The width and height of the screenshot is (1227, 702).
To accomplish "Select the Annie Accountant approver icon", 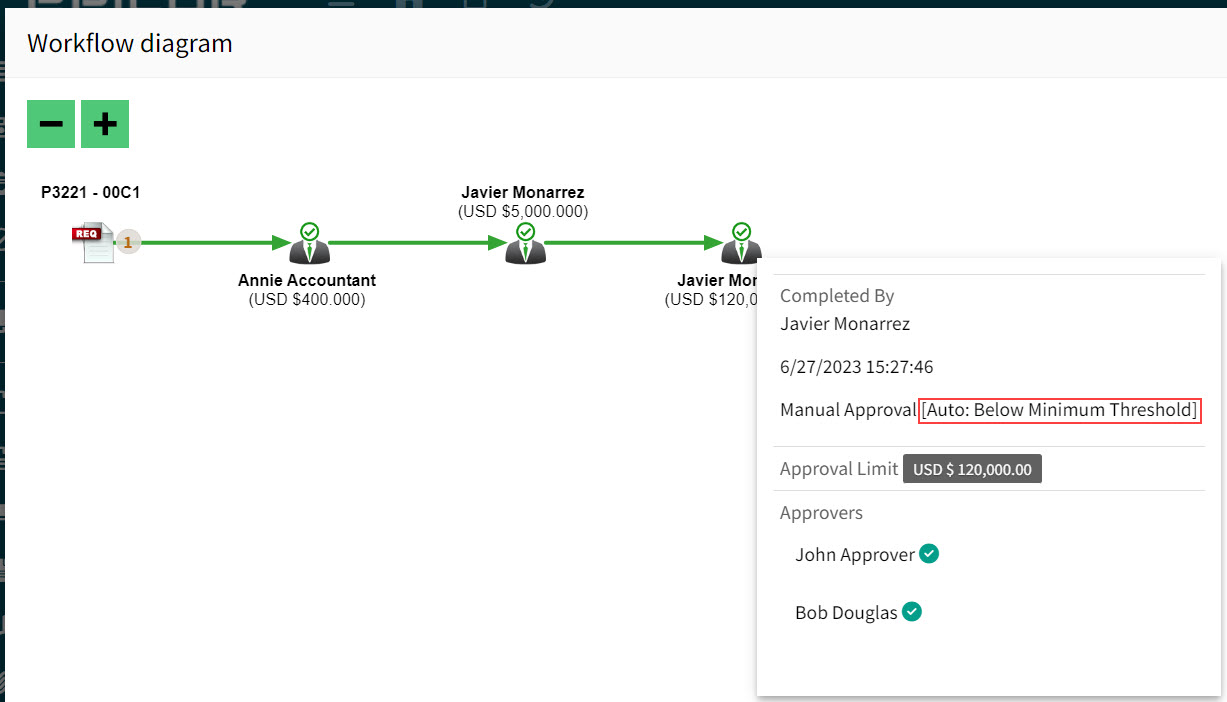I will coord(309,249).
